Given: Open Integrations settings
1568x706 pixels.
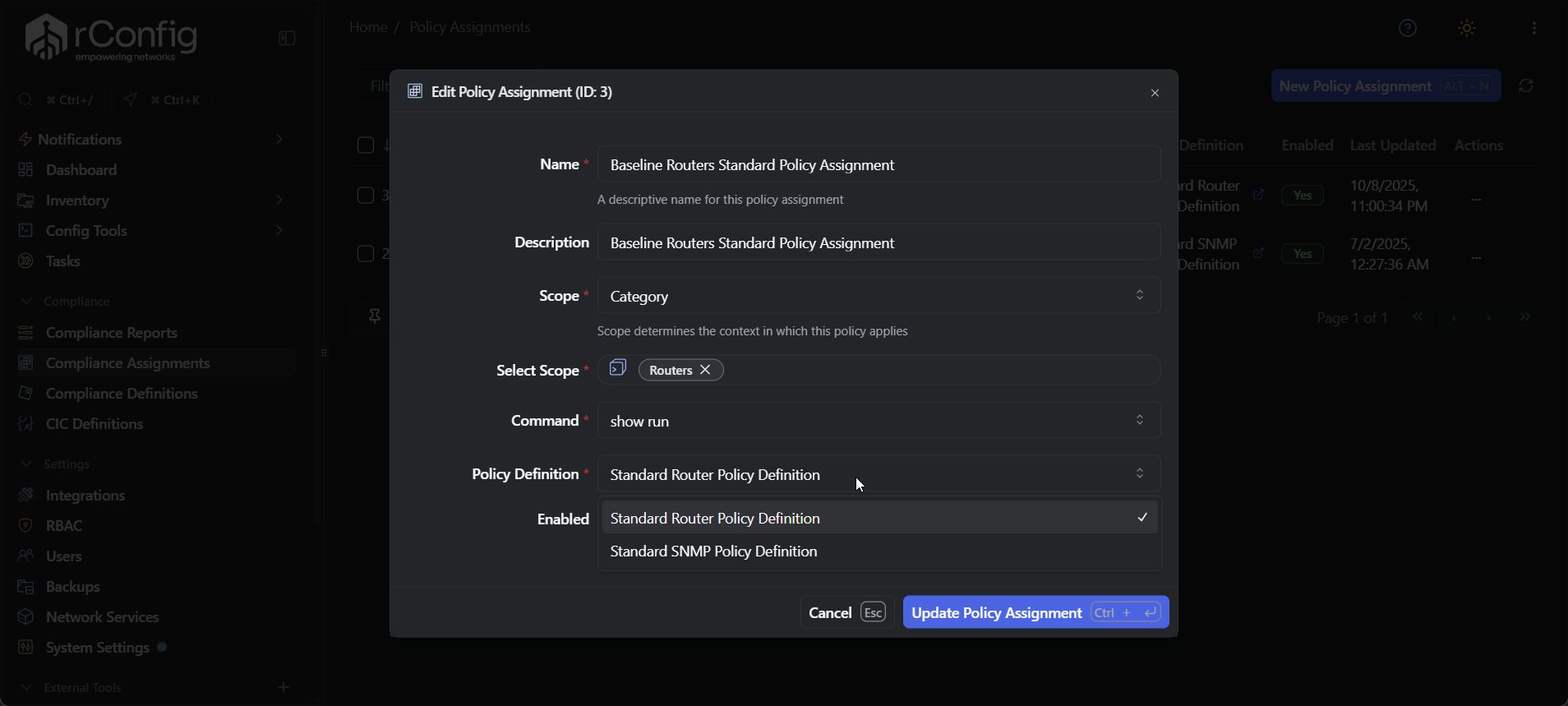Looking at the screenshot, I should (85, 496).
